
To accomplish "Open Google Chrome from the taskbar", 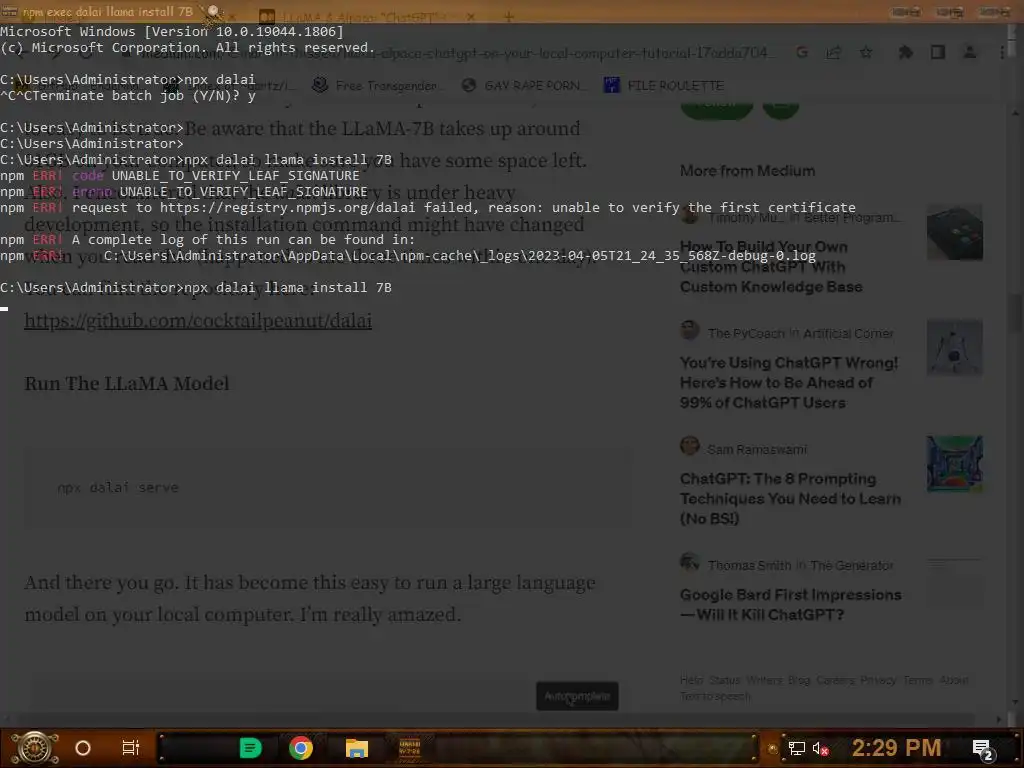I will pyautogui.click(x=301, y=748).
